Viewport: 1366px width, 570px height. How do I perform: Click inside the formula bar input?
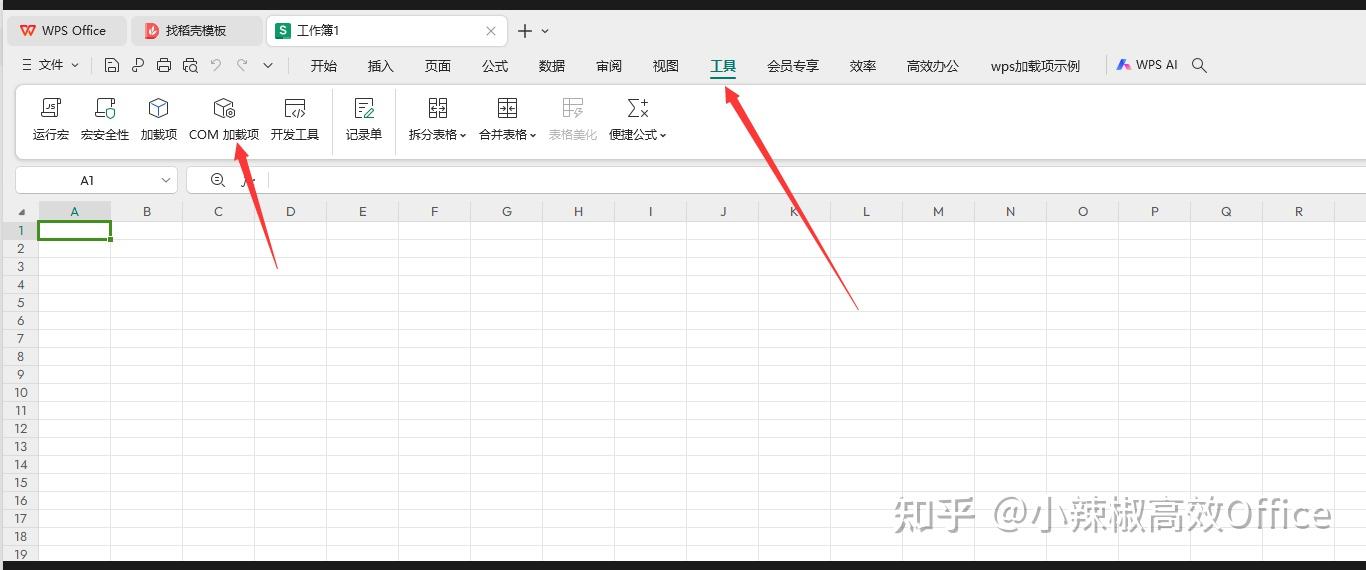tap(815, 180)
